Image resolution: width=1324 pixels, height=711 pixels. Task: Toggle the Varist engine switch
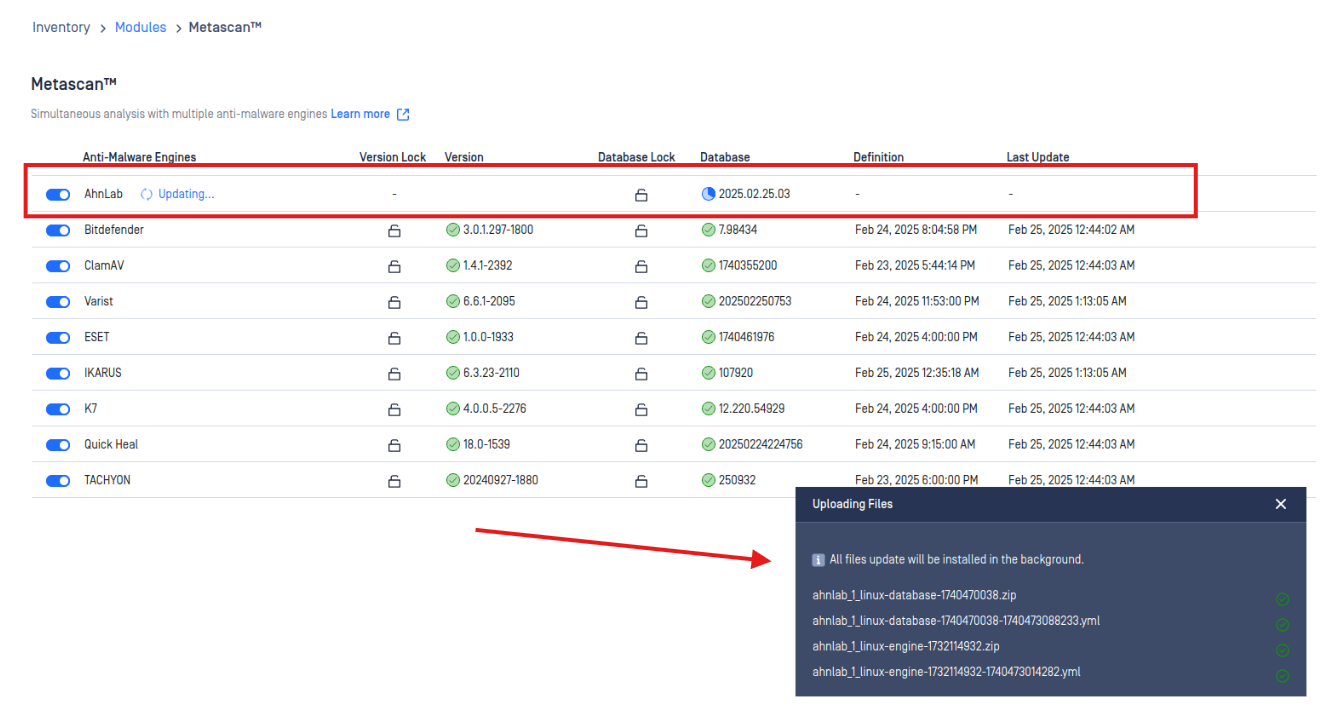[58, 302]
